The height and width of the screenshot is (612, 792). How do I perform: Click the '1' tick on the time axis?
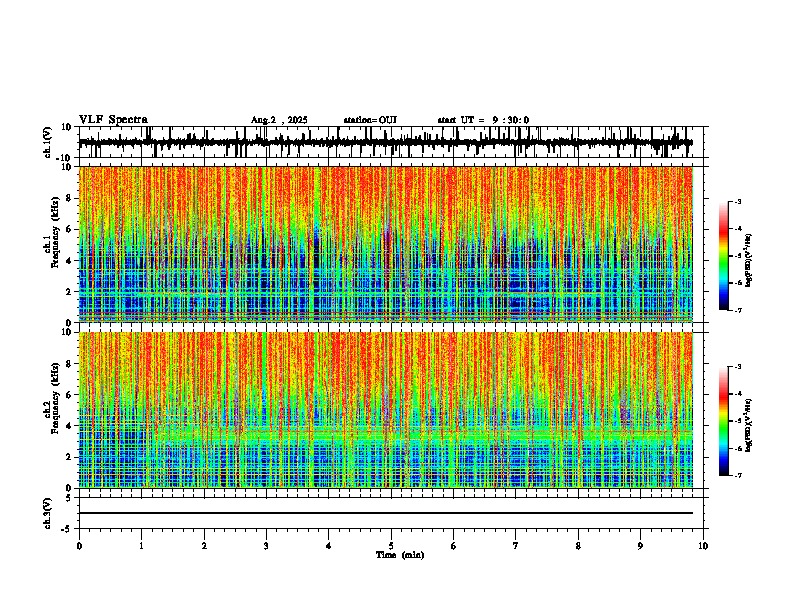tap(141, 546)
